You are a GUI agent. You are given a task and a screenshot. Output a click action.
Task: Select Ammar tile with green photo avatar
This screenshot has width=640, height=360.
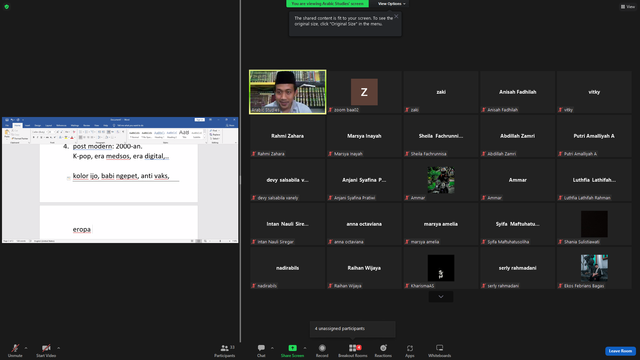click(x=441, y=180)
